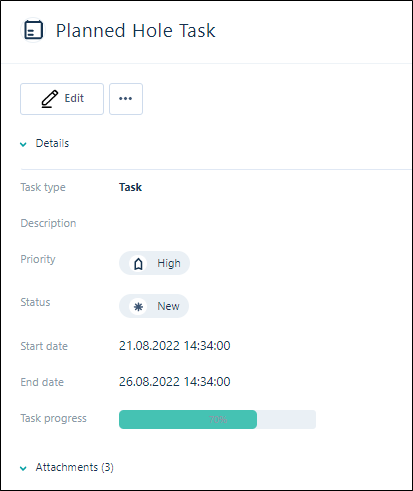Click the end date value 26.08.2022
The image size is (413, 491).
[x=175, y=382]
